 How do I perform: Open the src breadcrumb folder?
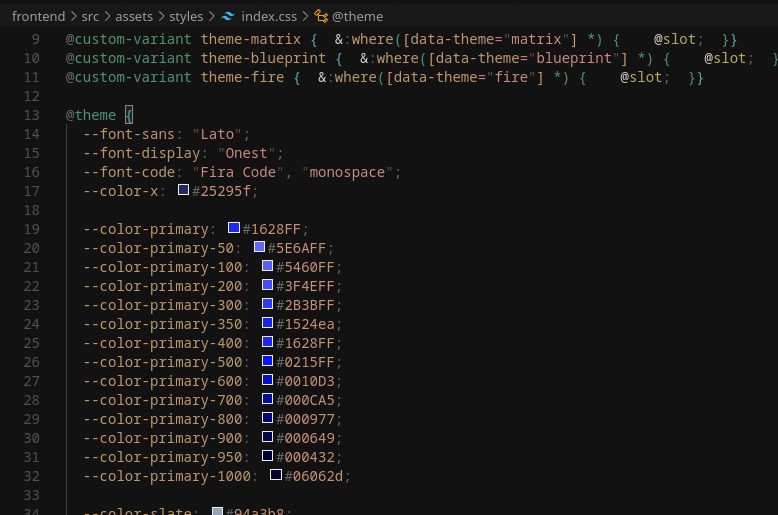tap(90, 16)
